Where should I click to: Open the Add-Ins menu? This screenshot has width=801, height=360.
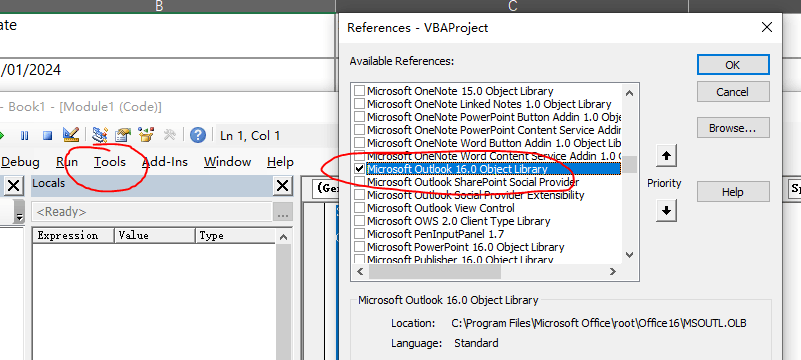(x=164, y=162)
